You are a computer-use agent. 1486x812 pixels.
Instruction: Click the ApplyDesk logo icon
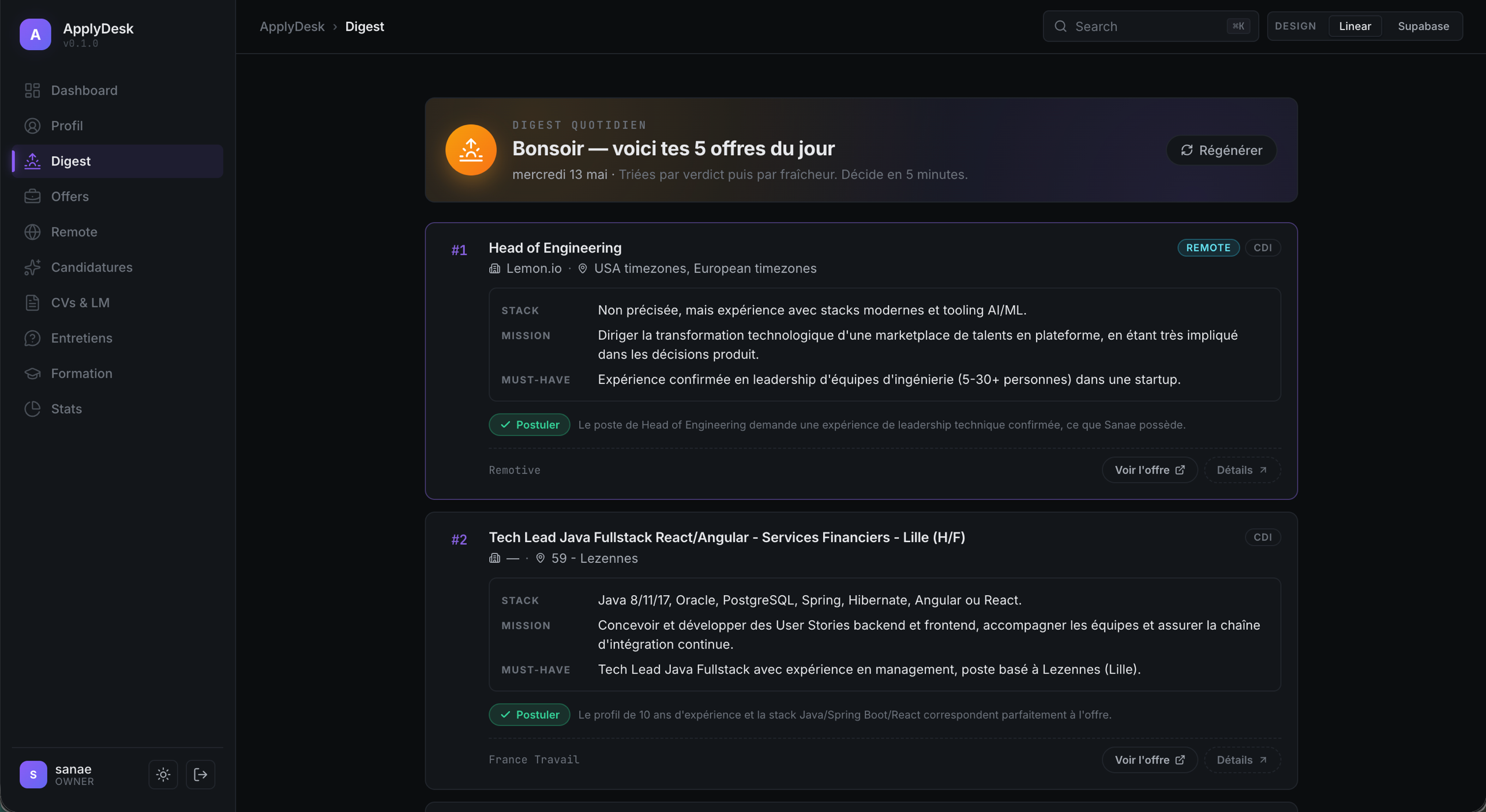[x=35, y=34]
